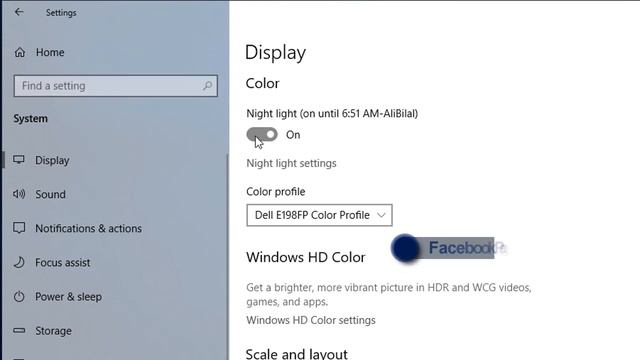
Task: Click the 'Color profile' label
Action: click(276, 192)
